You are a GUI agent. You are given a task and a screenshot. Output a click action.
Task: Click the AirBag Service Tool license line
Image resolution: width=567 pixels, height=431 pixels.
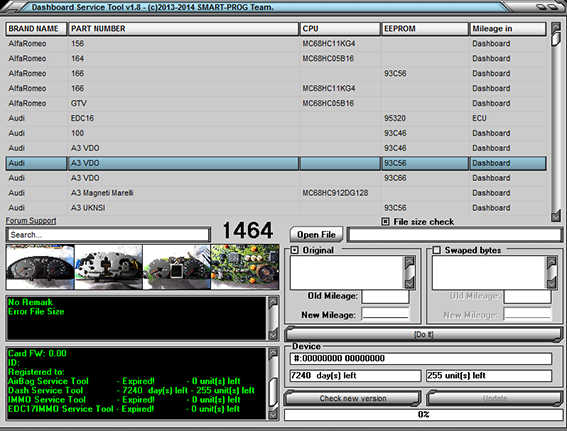coord(124,381)
